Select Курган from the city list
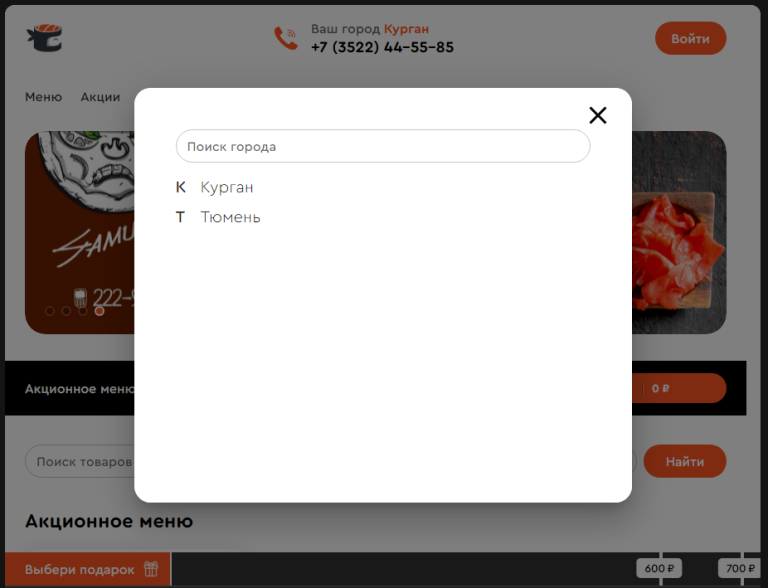Image resolution: width=768 pixels, height=588 pixels. click(227, 187)
